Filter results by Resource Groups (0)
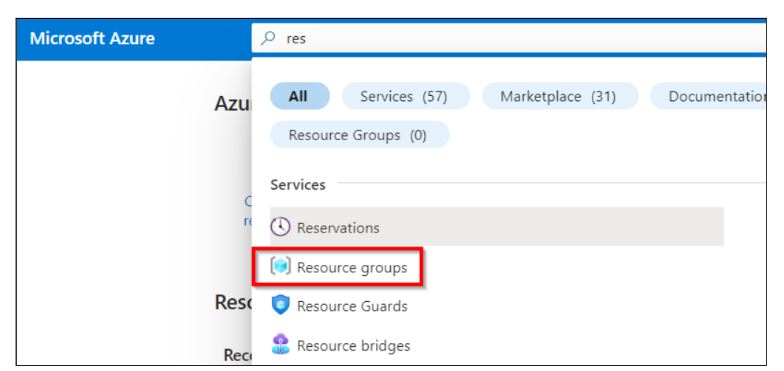 [360, 135]
